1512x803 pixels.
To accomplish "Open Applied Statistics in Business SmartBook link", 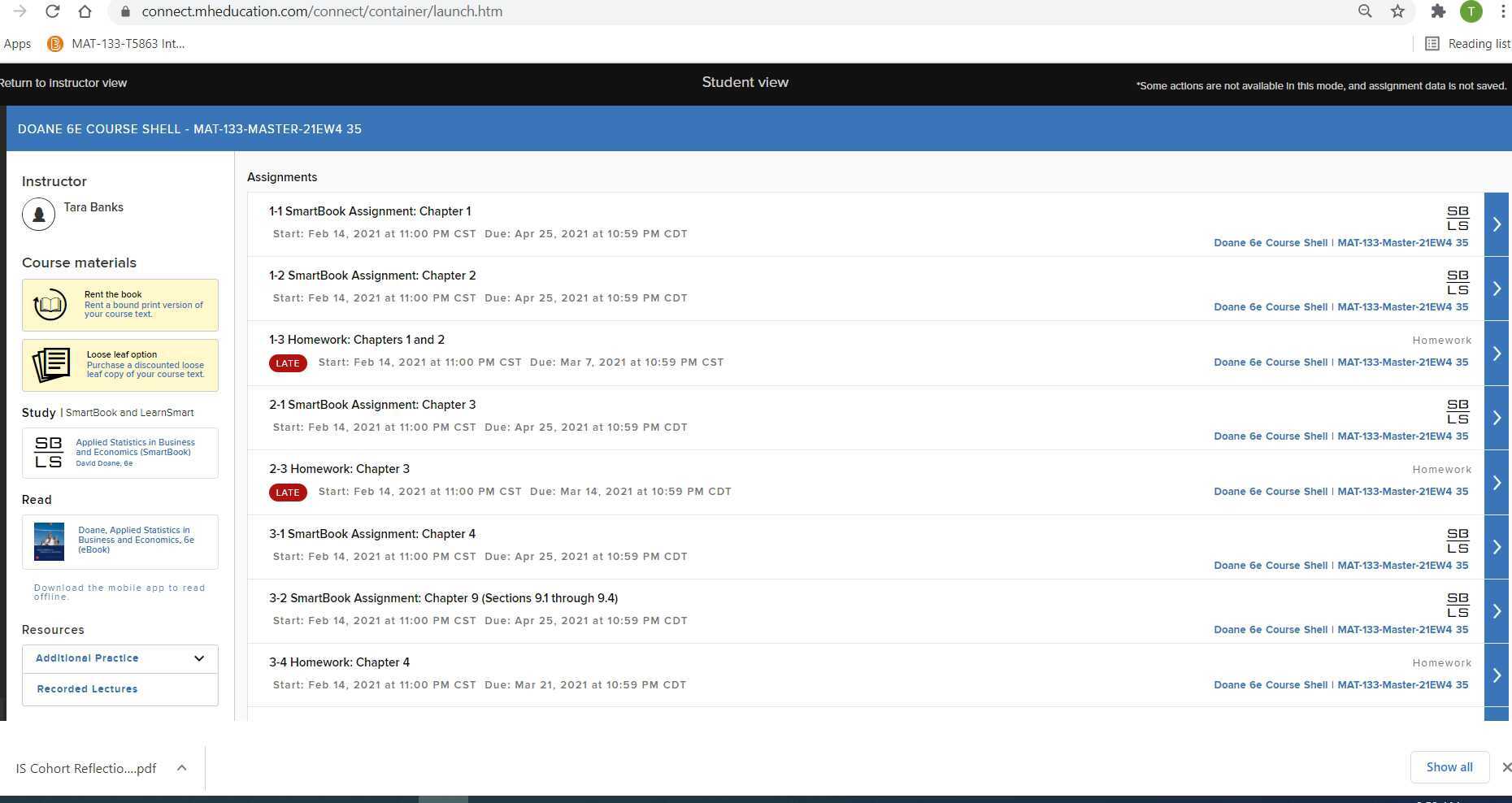I will (135, 447).
